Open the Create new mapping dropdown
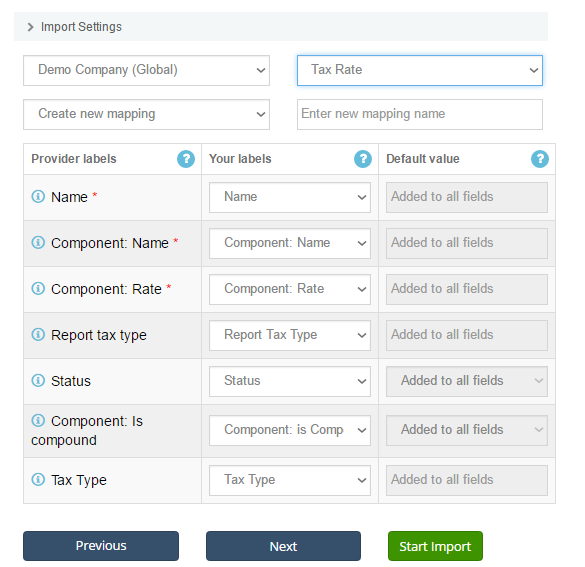 146,115
